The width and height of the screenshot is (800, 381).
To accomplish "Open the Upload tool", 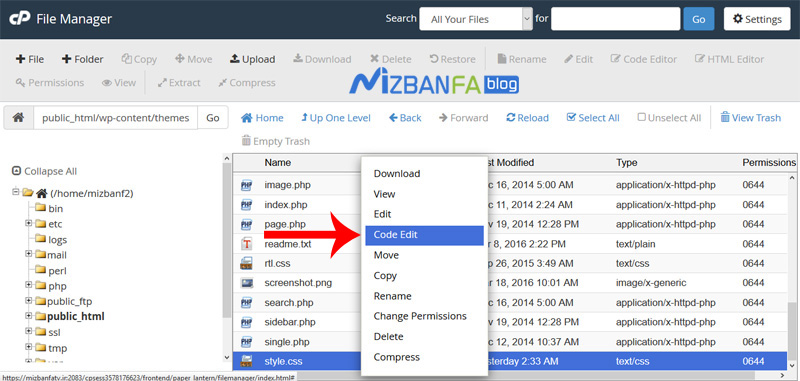I will click(x=252, y=59).
